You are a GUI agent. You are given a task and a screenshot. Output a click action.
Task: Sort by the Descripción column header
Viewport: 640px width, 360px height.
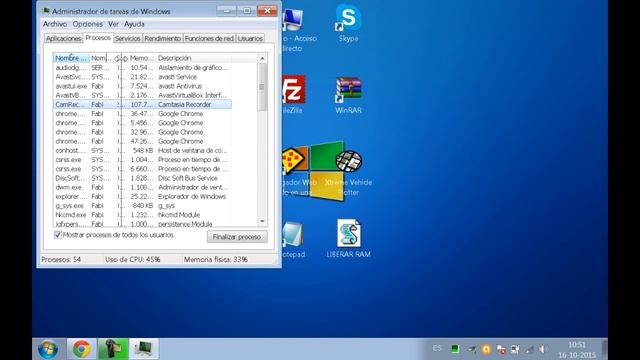[x=194, y=58]
